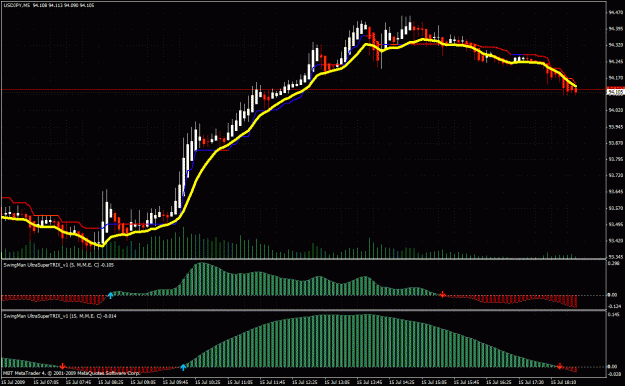Click the 93.420 price axis label
The height and width of the screenshot is (386, 625).
[615, 240]
